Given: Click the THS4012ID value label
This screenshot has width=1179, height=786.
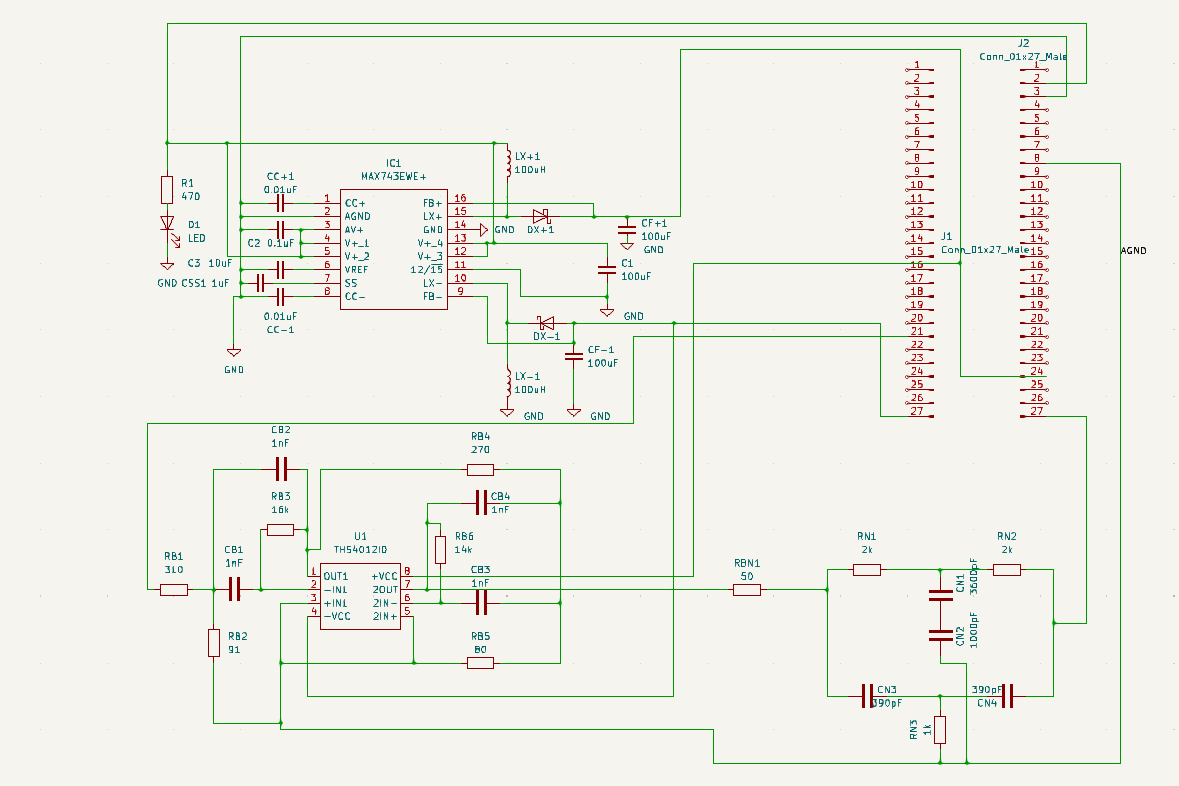Looking at the screenshot, I should point(360,550).
